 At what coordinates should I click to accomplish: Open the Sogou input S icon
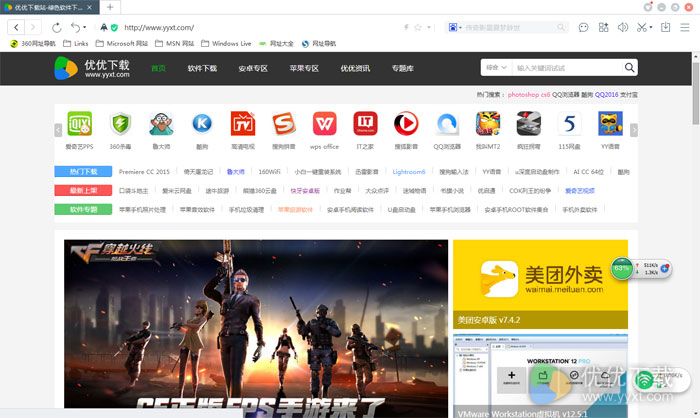pyautogui.click(x=283, y=124)
